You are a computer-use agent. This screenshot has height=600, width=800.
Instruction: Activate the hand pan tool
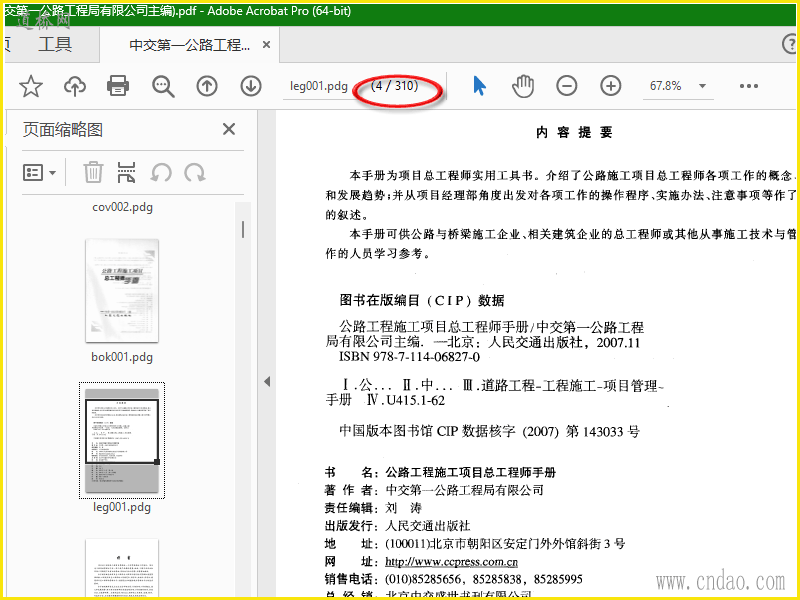[x=523, y=86]
